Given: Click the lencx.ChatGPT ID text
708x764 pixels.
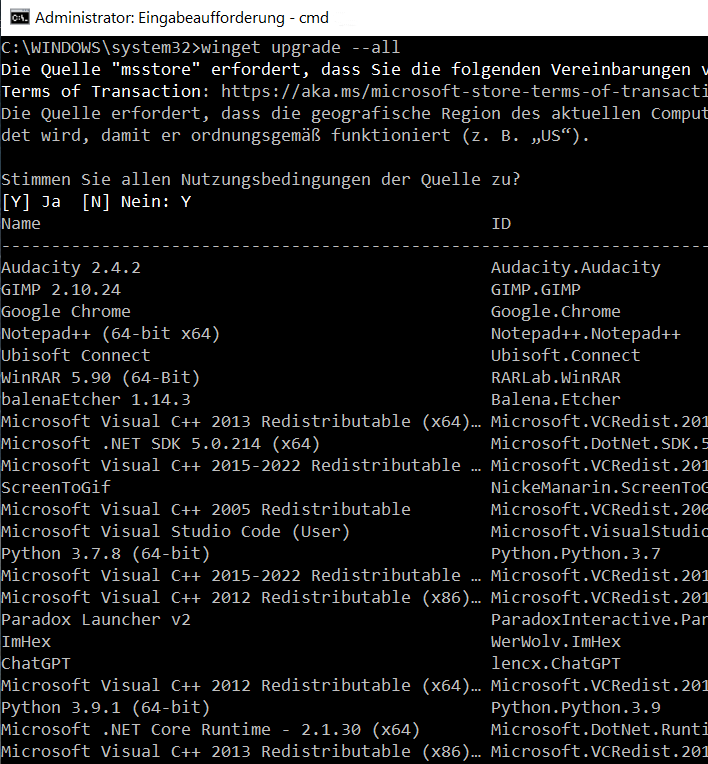Looking at the screenshot, I should [555, 664].
